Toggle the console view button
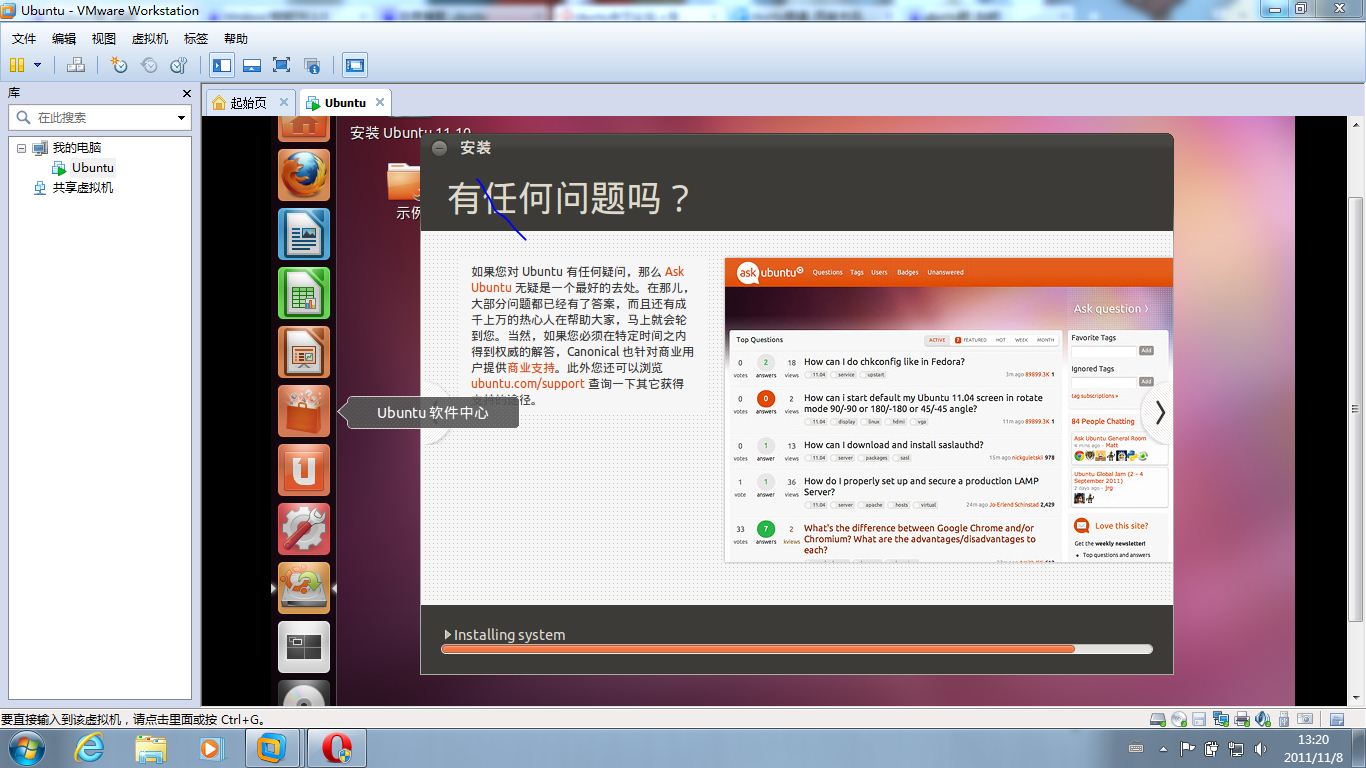1366x768 pixels. [355, 65]
